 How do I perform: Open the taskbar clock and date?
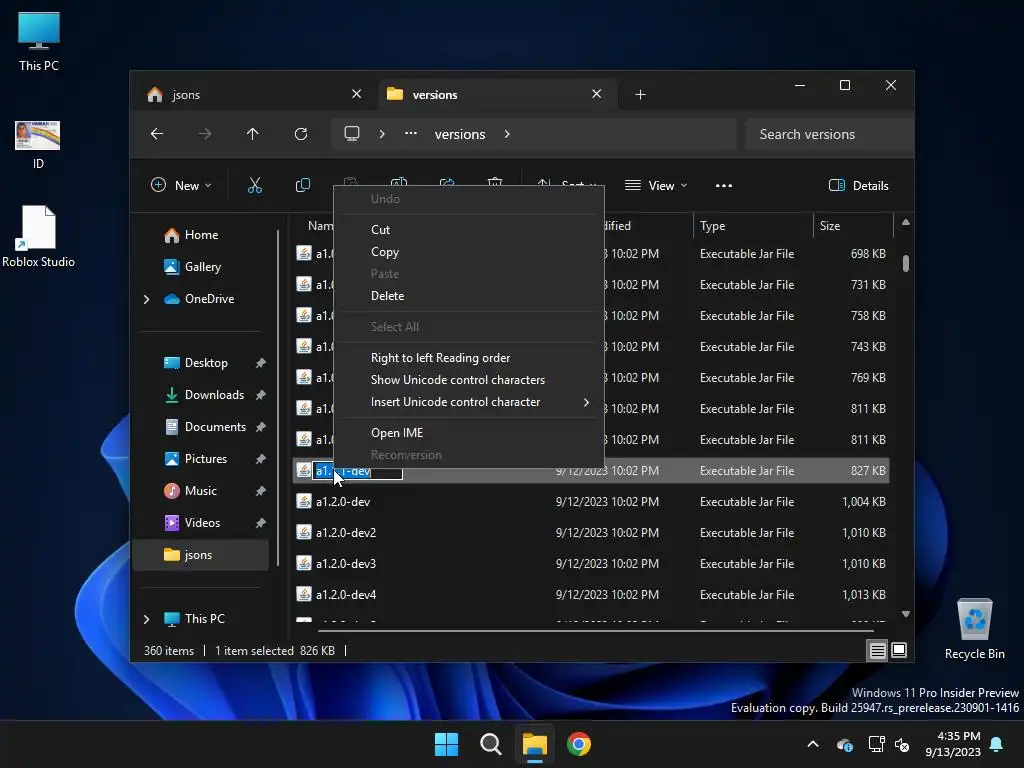953,744
